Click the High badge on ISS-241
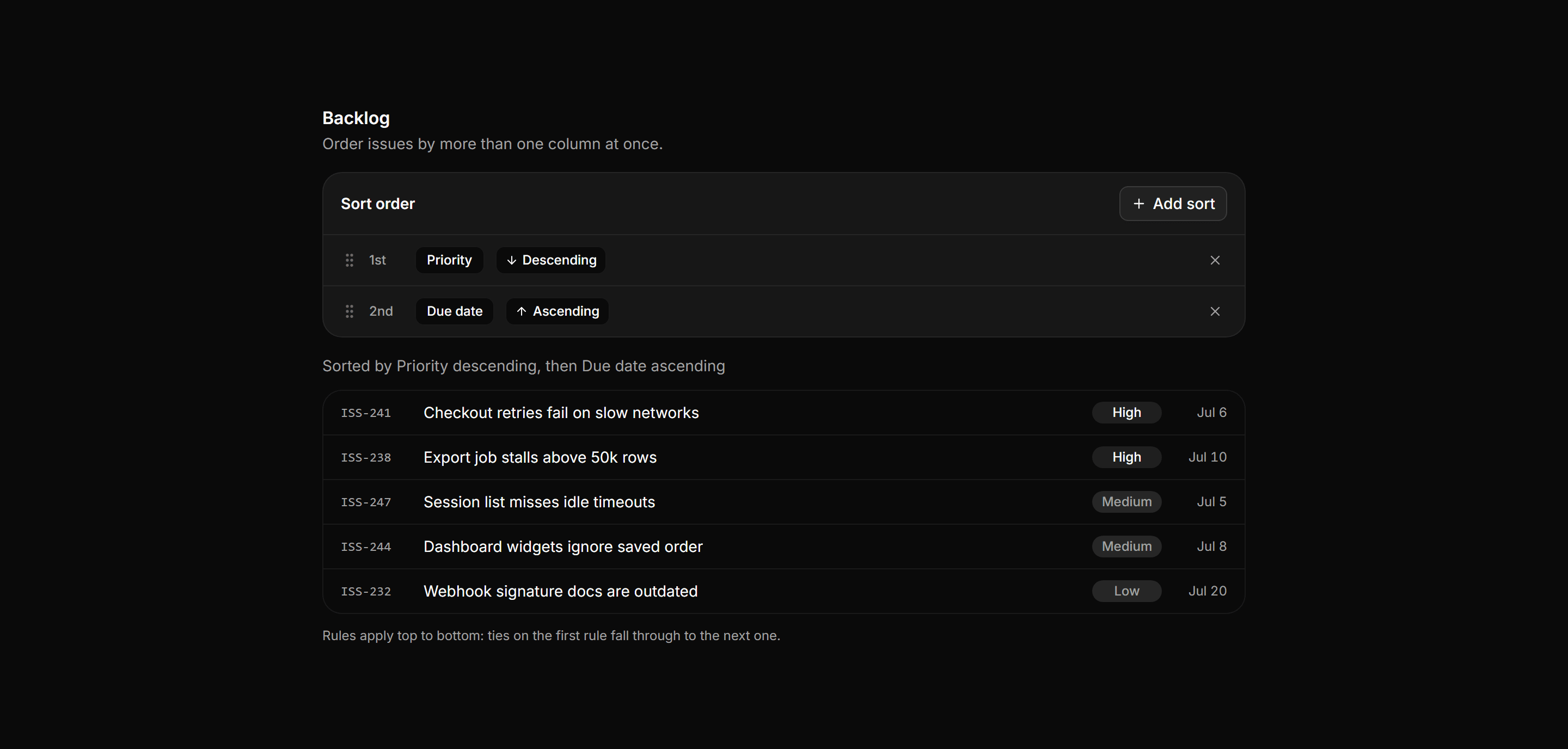Screen dimensions: 1568x749 [x=1126, y=413]
